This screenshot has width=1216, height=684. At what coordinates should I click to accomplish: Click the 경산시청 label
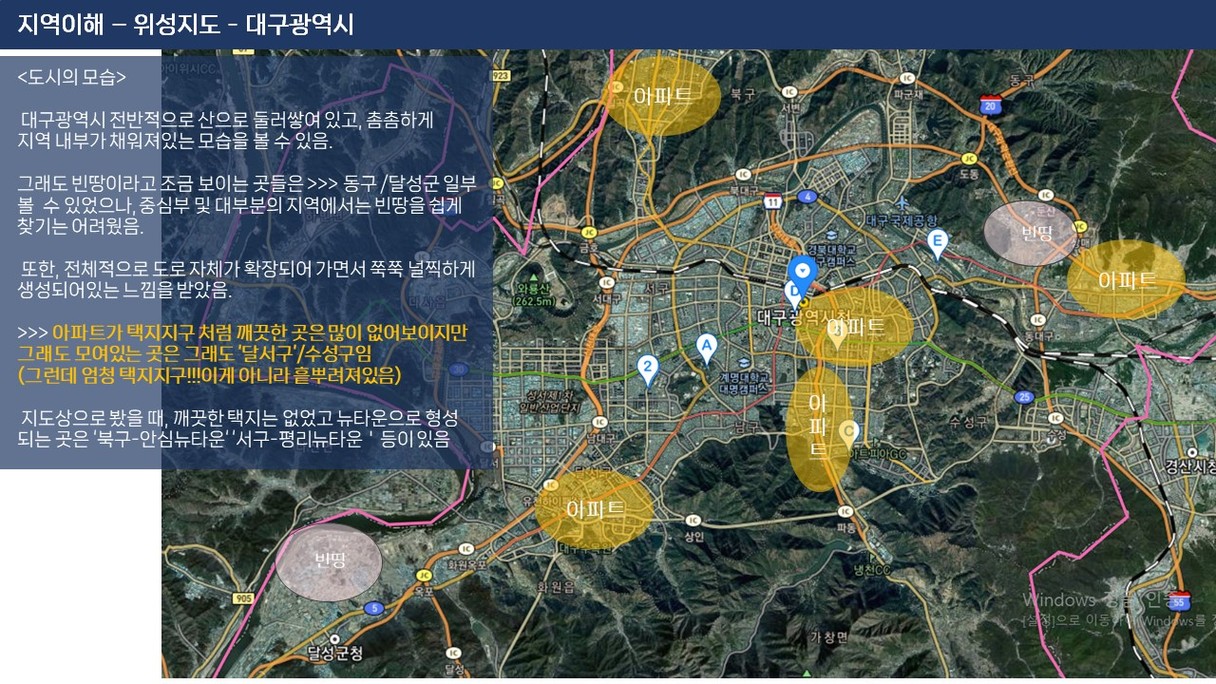1190,466
